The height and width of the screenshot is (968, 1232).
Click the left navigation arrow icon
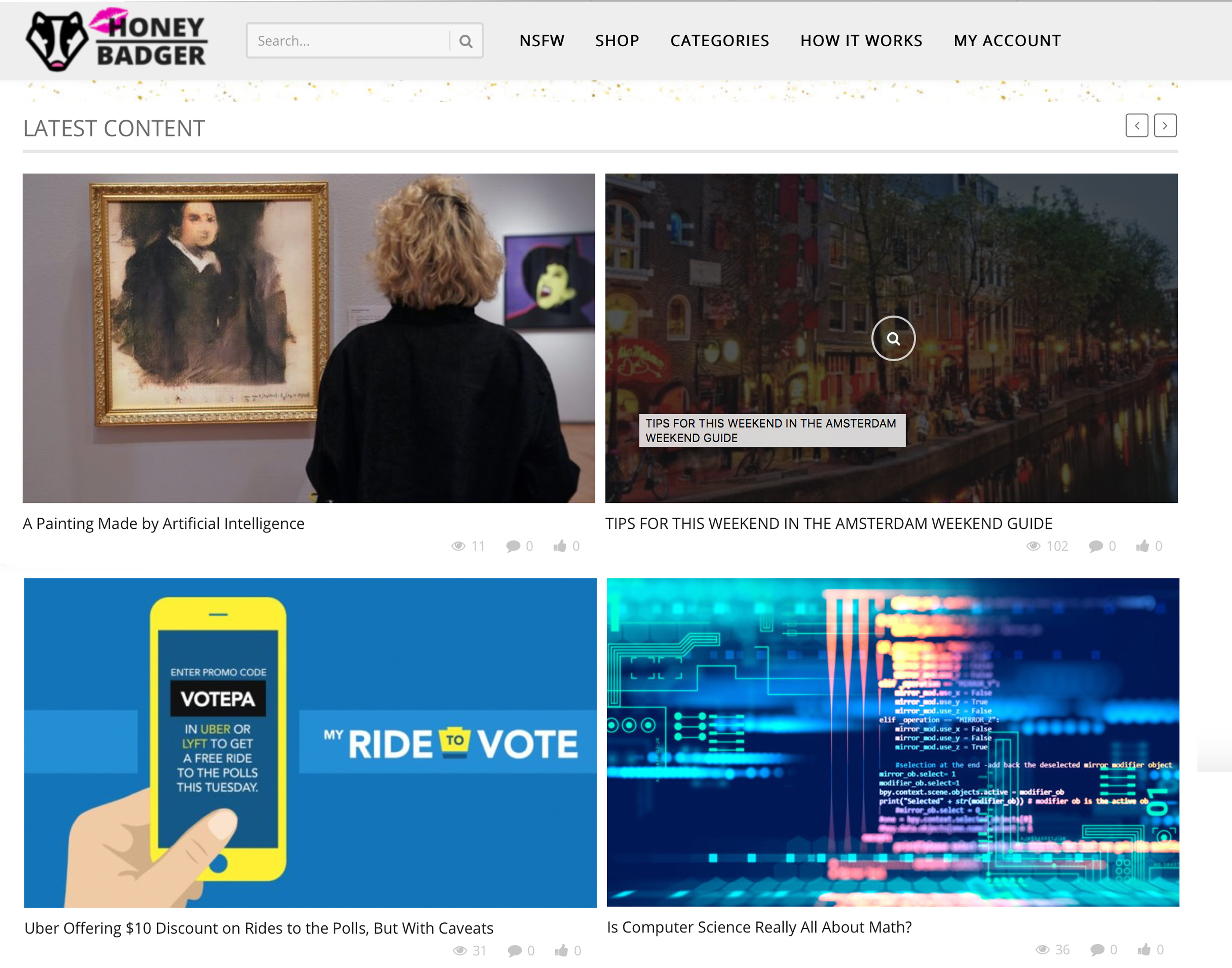(x=1137, y=126)
